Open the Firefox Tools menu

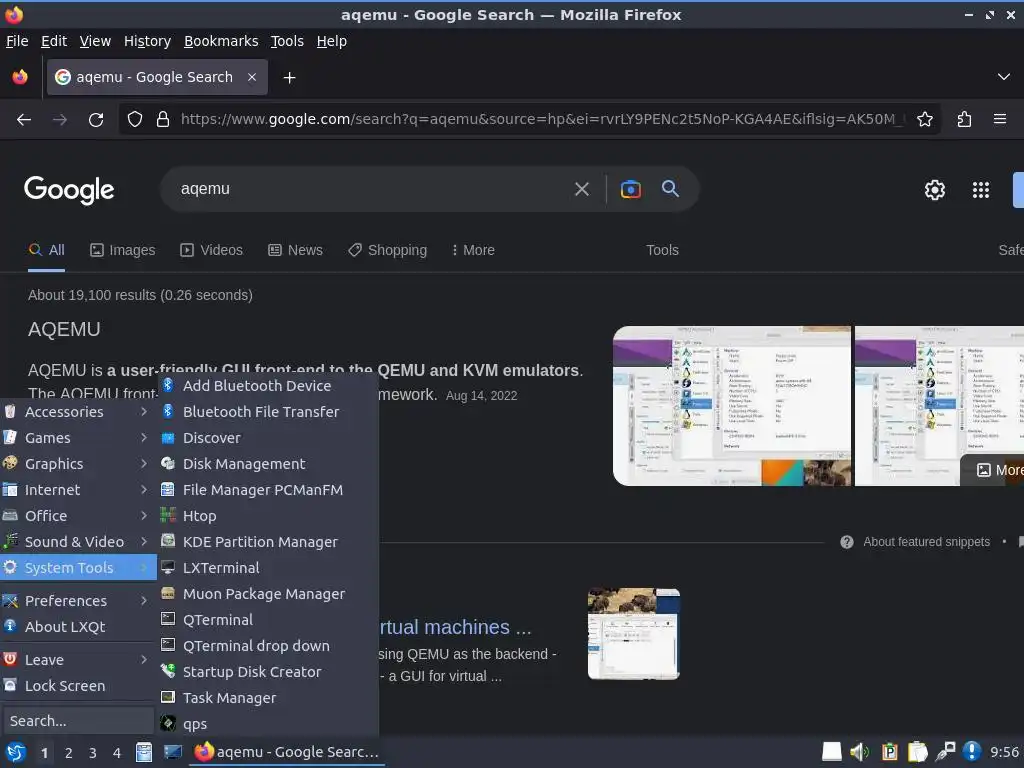pos(287,41)
